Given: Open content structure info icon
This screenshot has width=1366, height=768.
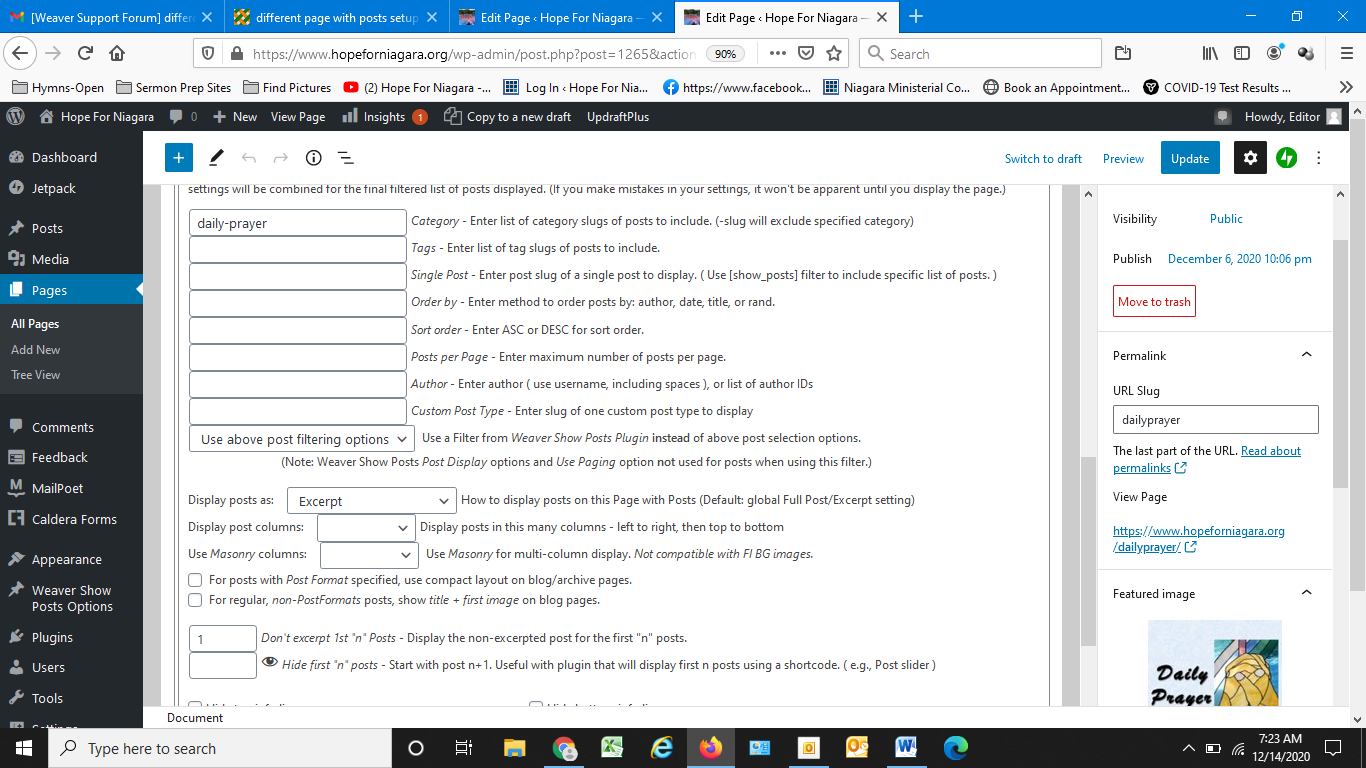Looking at the screenshot, I should (x=313, y=158).
